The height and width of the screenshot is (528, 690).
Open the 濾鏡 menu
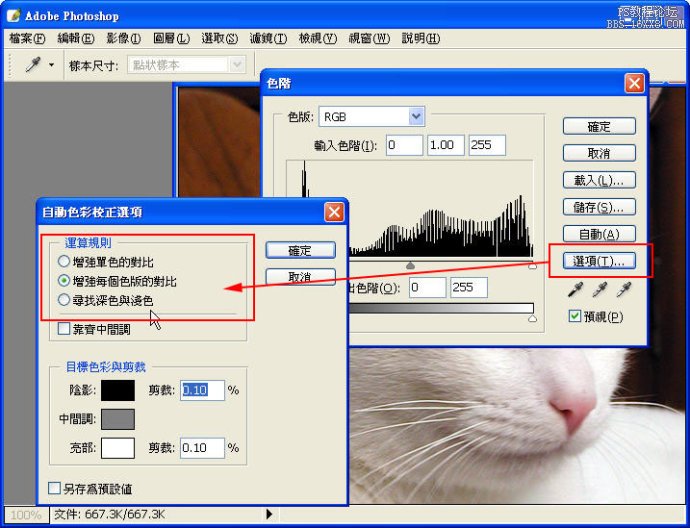[268, 38]
